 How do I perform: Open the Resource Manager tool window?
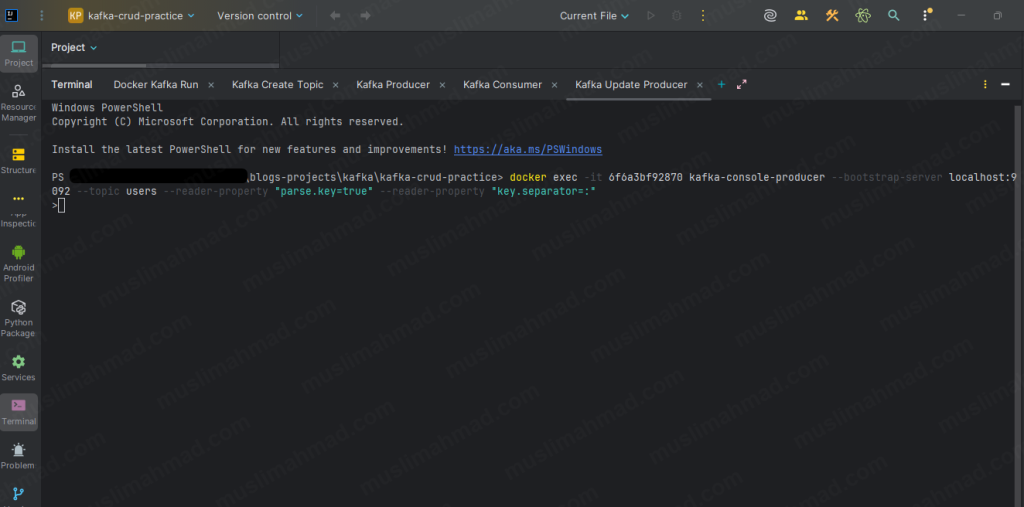(19, 102)
